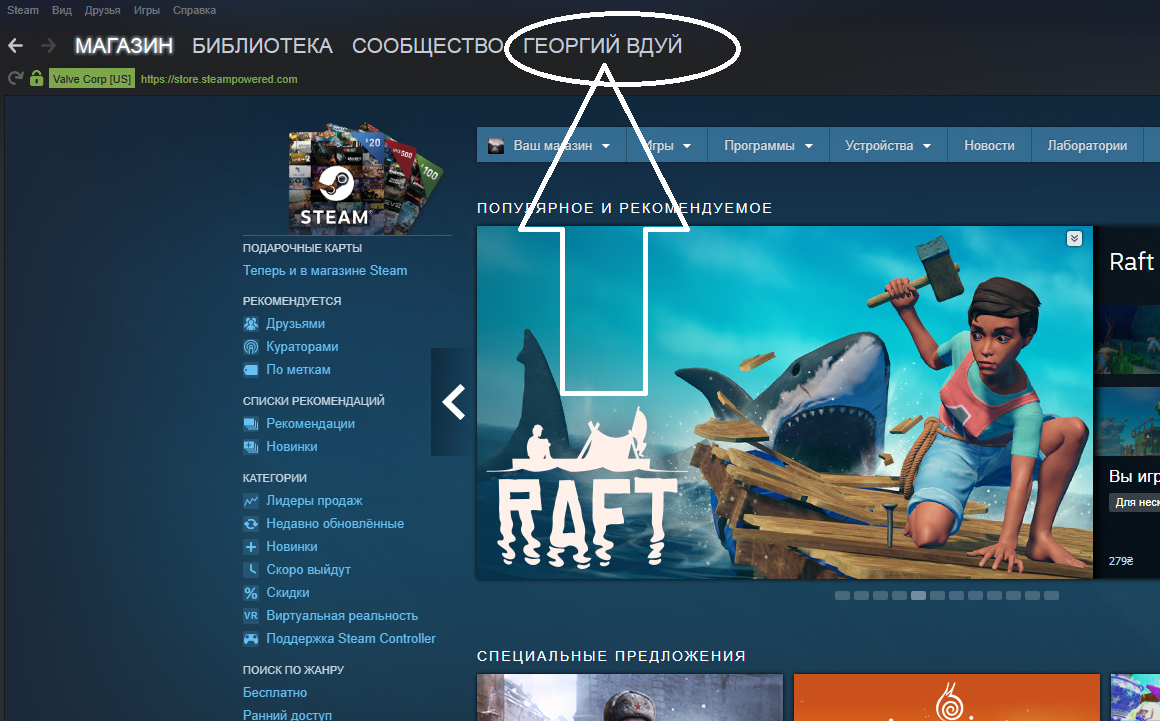
Task: Show previous carousel item with left arrow
Action: pyautogui.click(x=453, y=402)
